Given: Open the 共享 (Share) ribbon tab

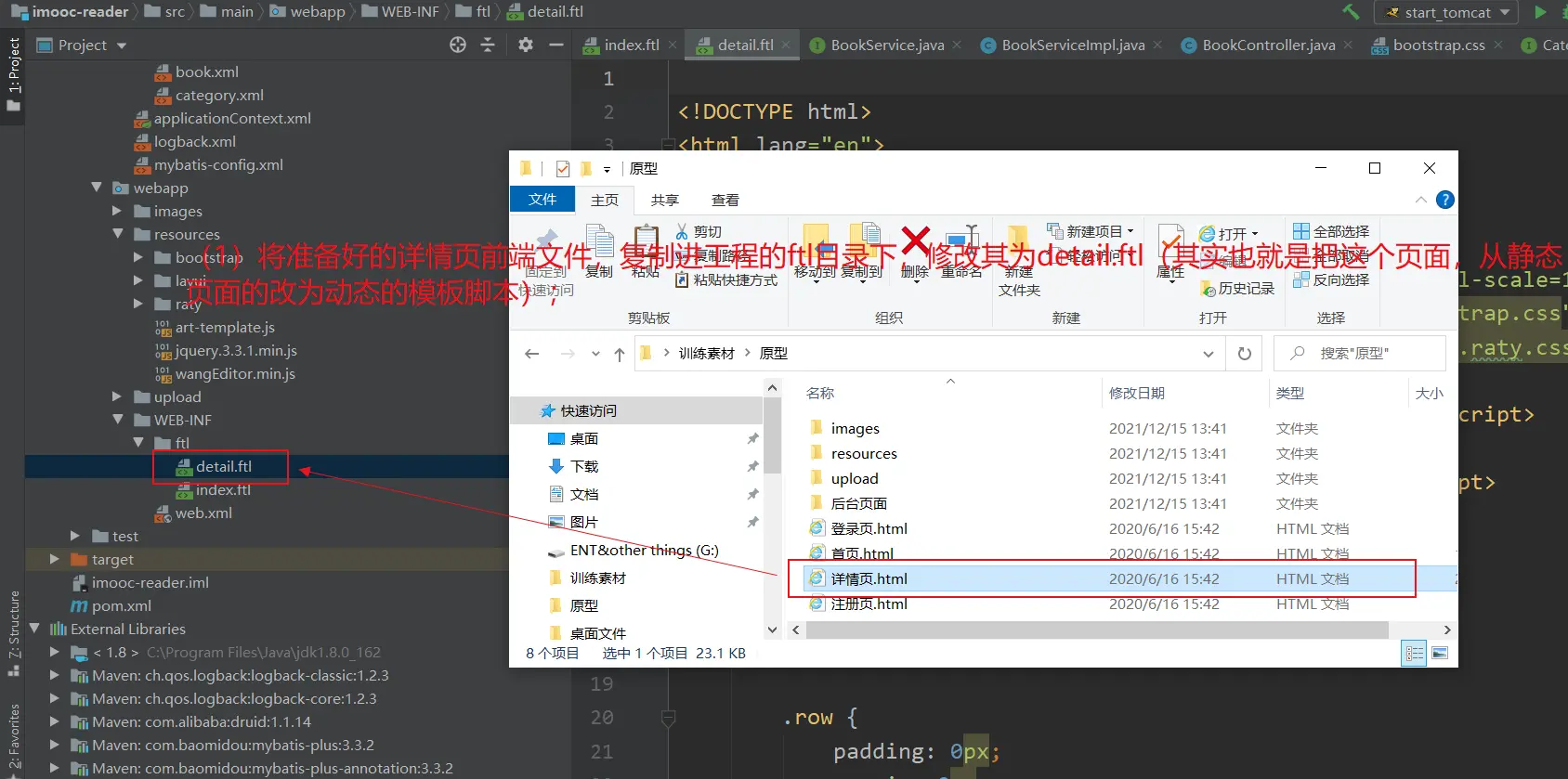Looking at the screenshot, I should click(x=665, y=200).
